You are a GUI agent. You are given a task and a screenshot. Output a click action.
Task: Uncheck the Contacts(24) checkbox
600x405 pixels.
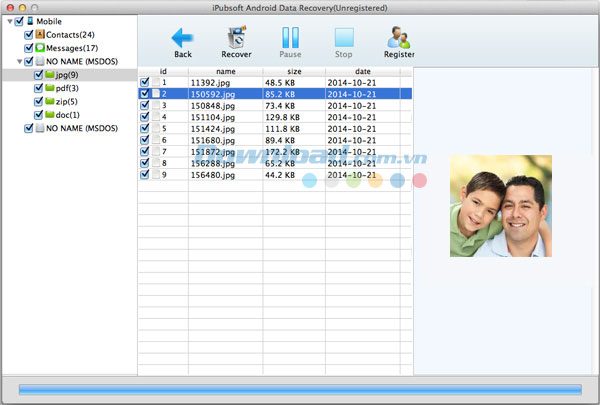tap(29, 34)
